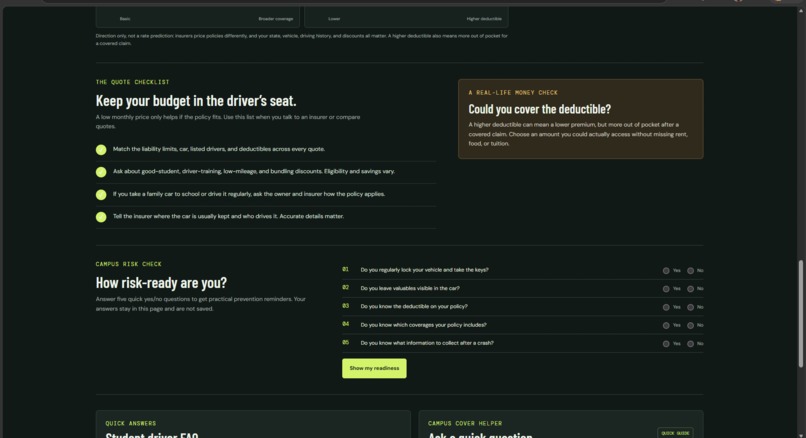806x438 pixels.
Task: Open the Quick Guide badge in Campus Cover Helper
Action: coord(675,433)
